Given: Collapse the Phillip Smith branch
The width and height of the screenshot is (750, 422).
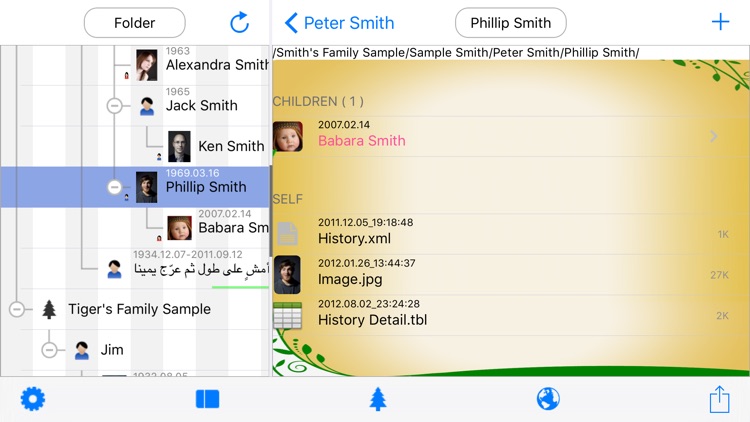Looking at the screenshot, I should point(114,187).
